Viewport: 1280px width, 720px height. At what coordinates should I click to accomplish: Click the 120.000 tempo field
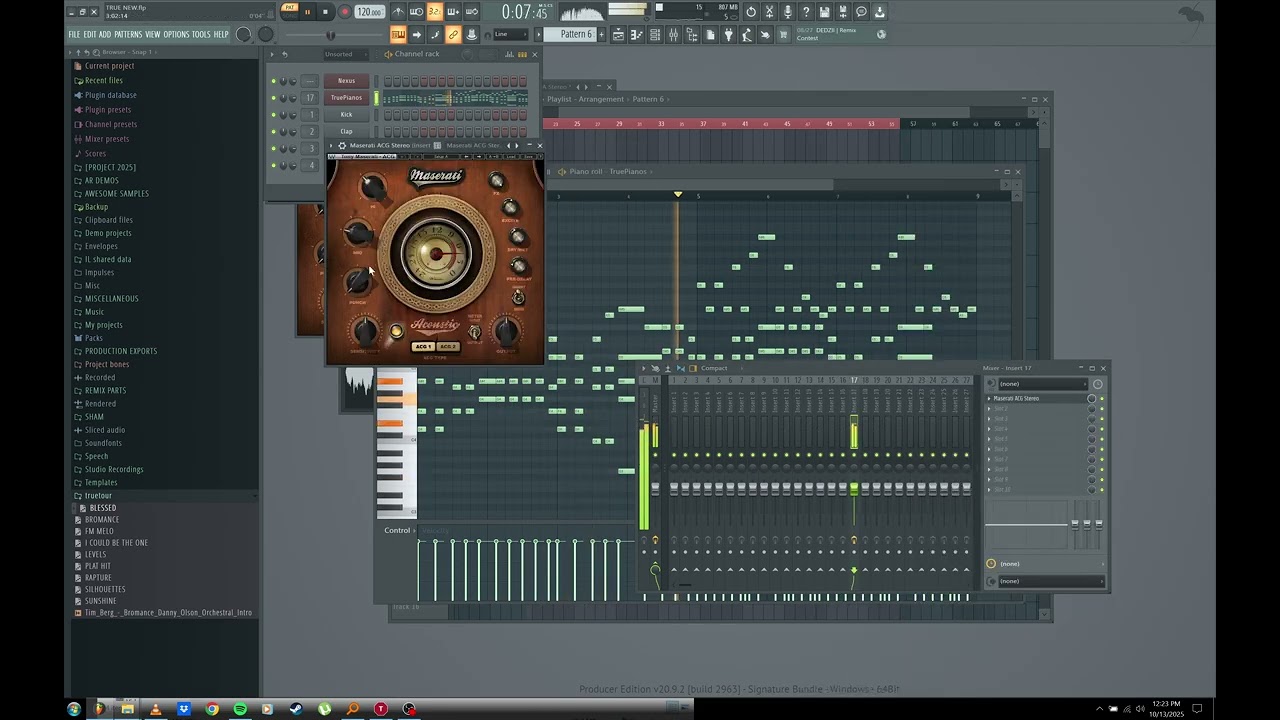tap(369, 12)
